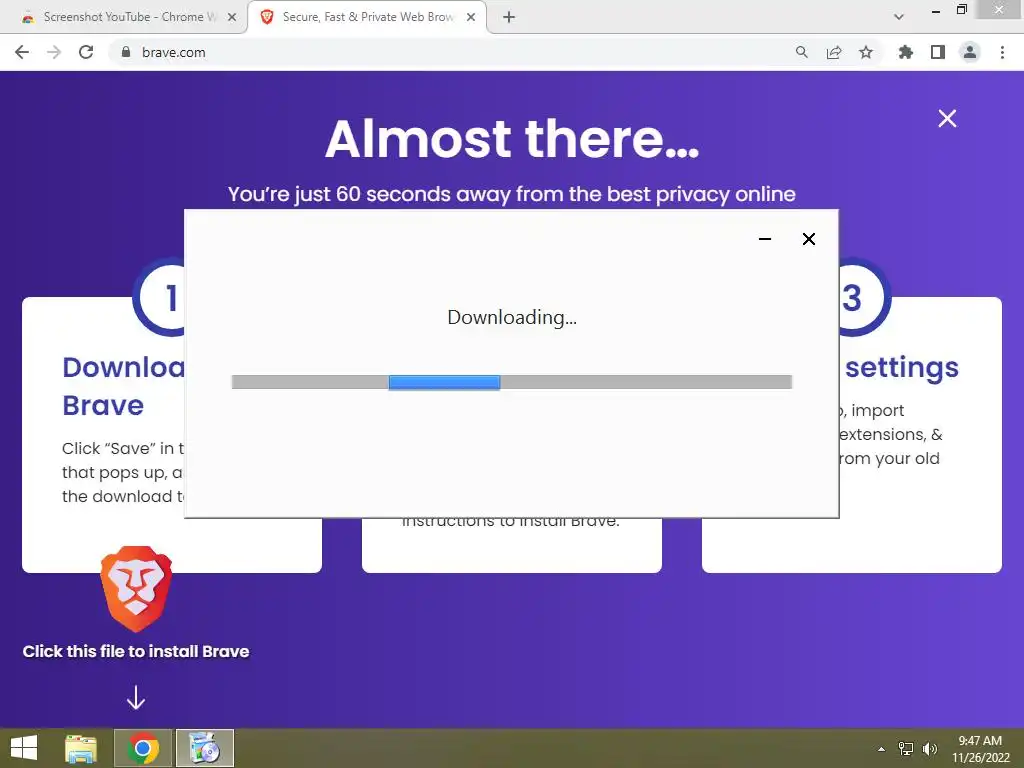
Task: Toggle the Chrome side panel icon
Action: (x=938, y=52)
